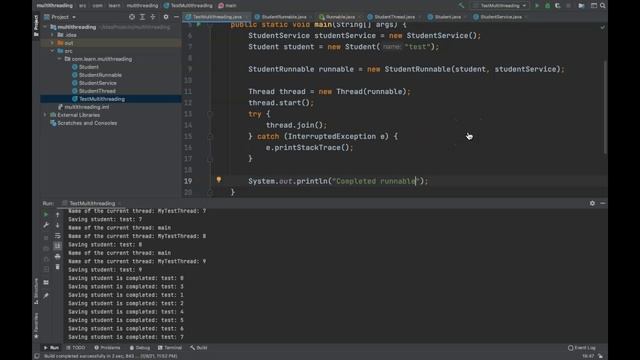Hide the Run tool window
The image size is (640, 360).
[x=603, y=203]
